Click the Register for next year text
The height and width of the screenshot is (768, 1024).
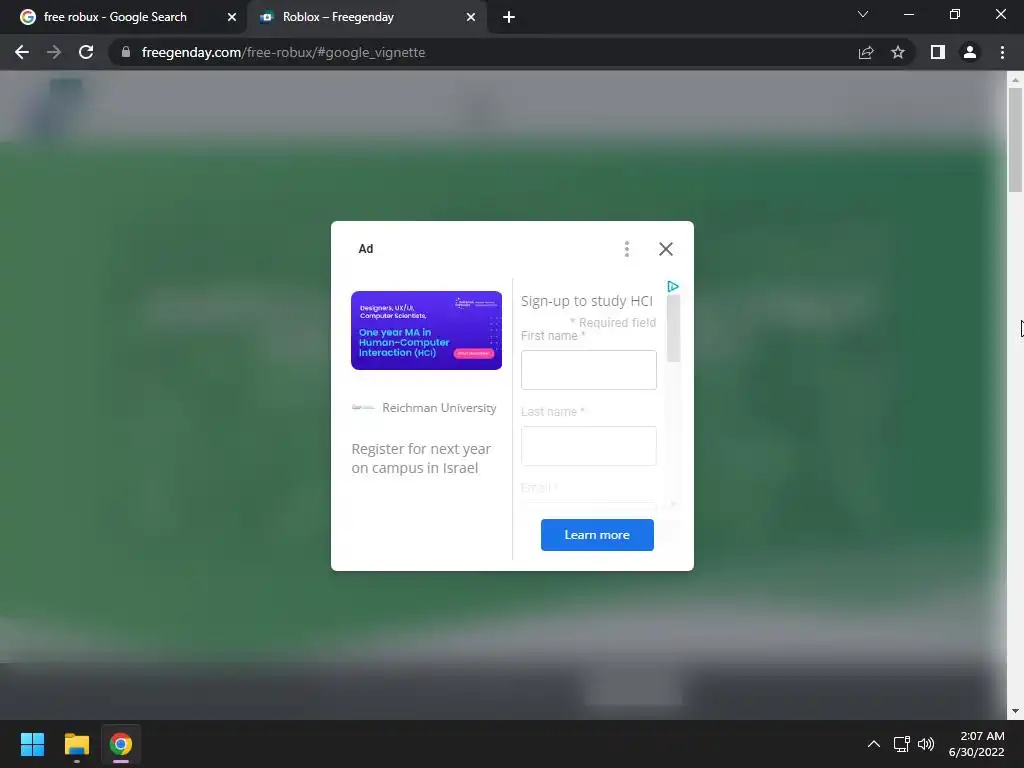(421, 458)
